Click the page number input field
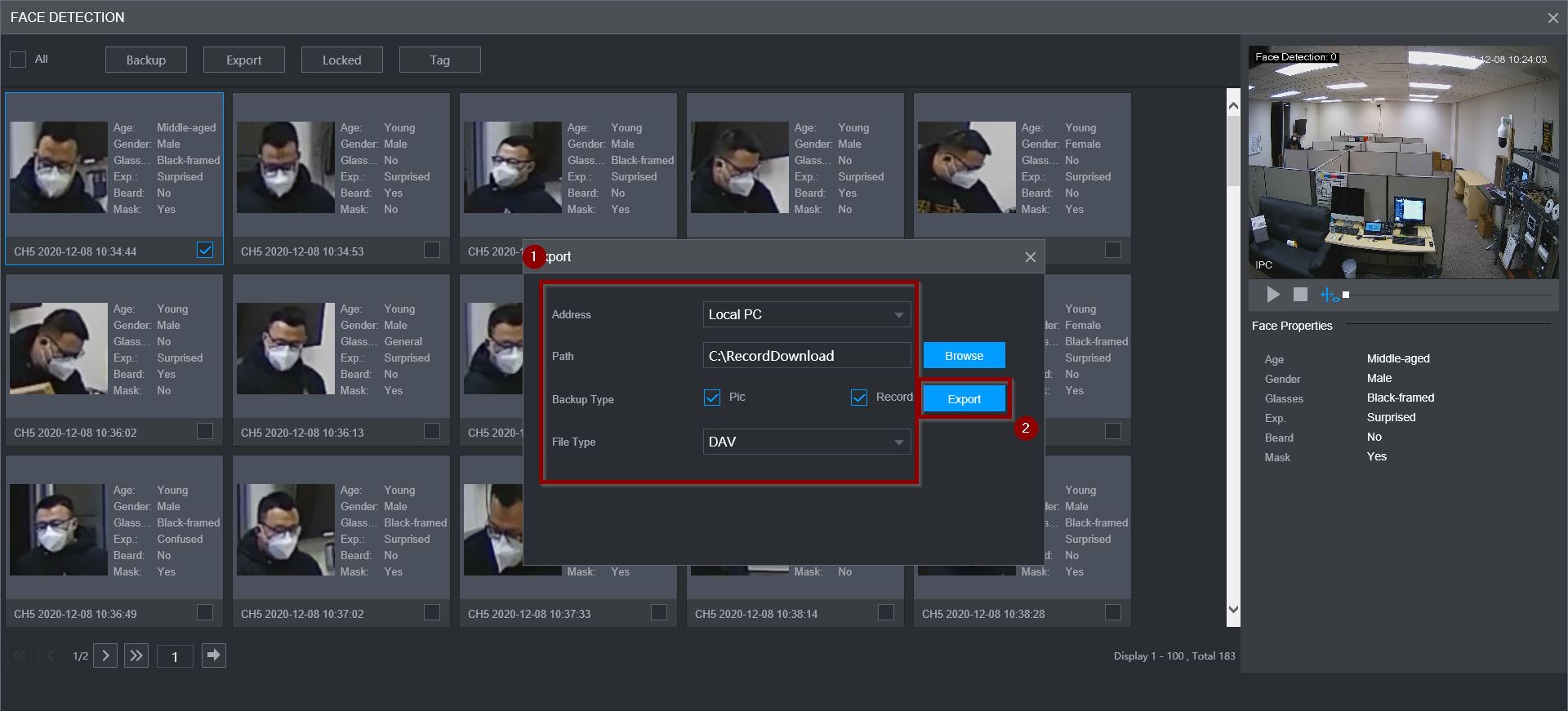 (175, 656)
